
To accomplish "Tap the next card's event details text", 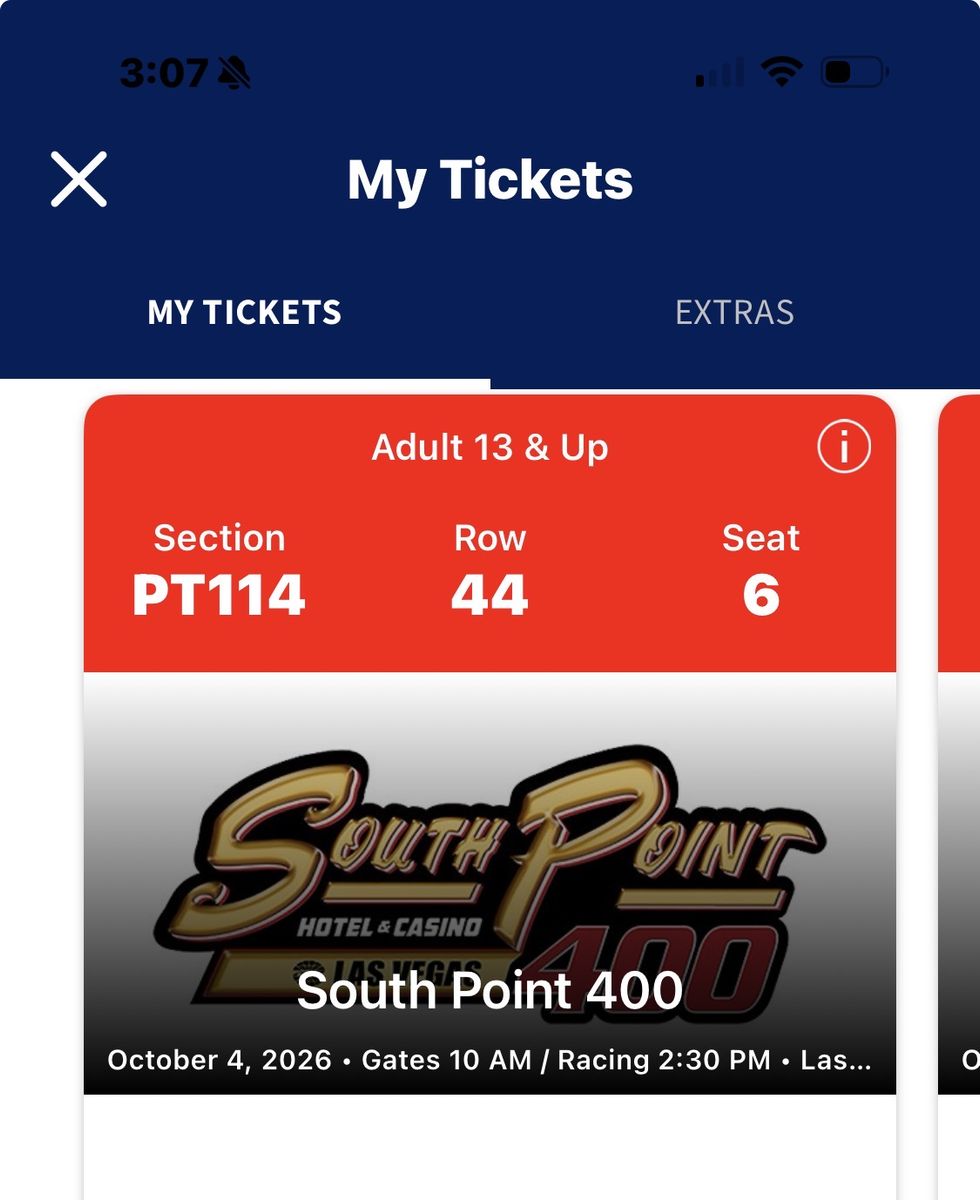I will click(x=970, y=1060).
